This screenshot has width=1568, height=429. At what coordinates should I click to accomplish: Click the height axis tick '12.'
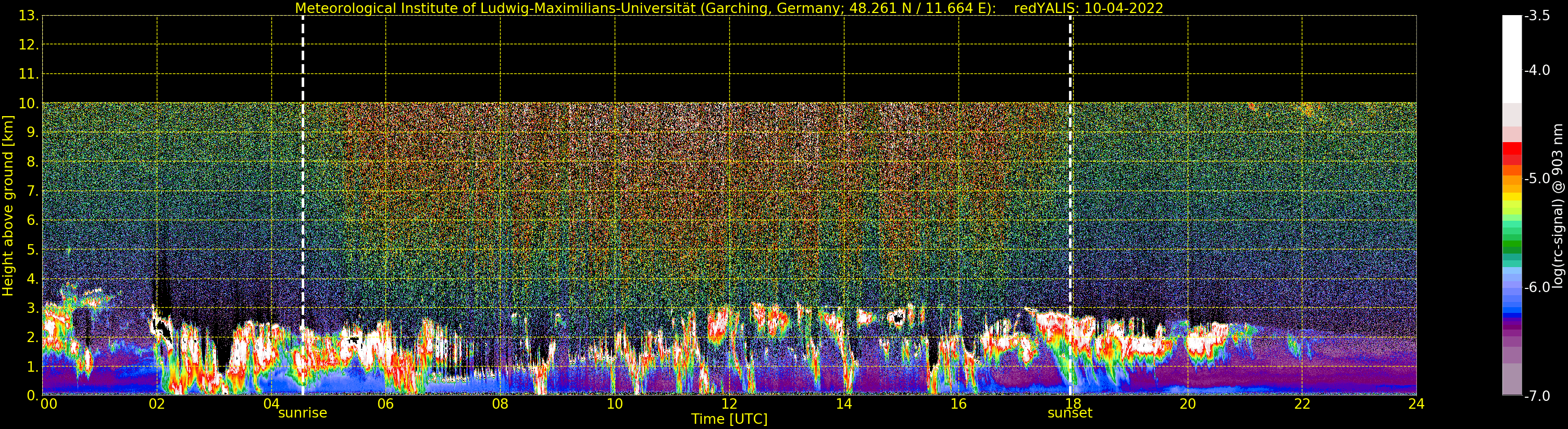point(29,45)
